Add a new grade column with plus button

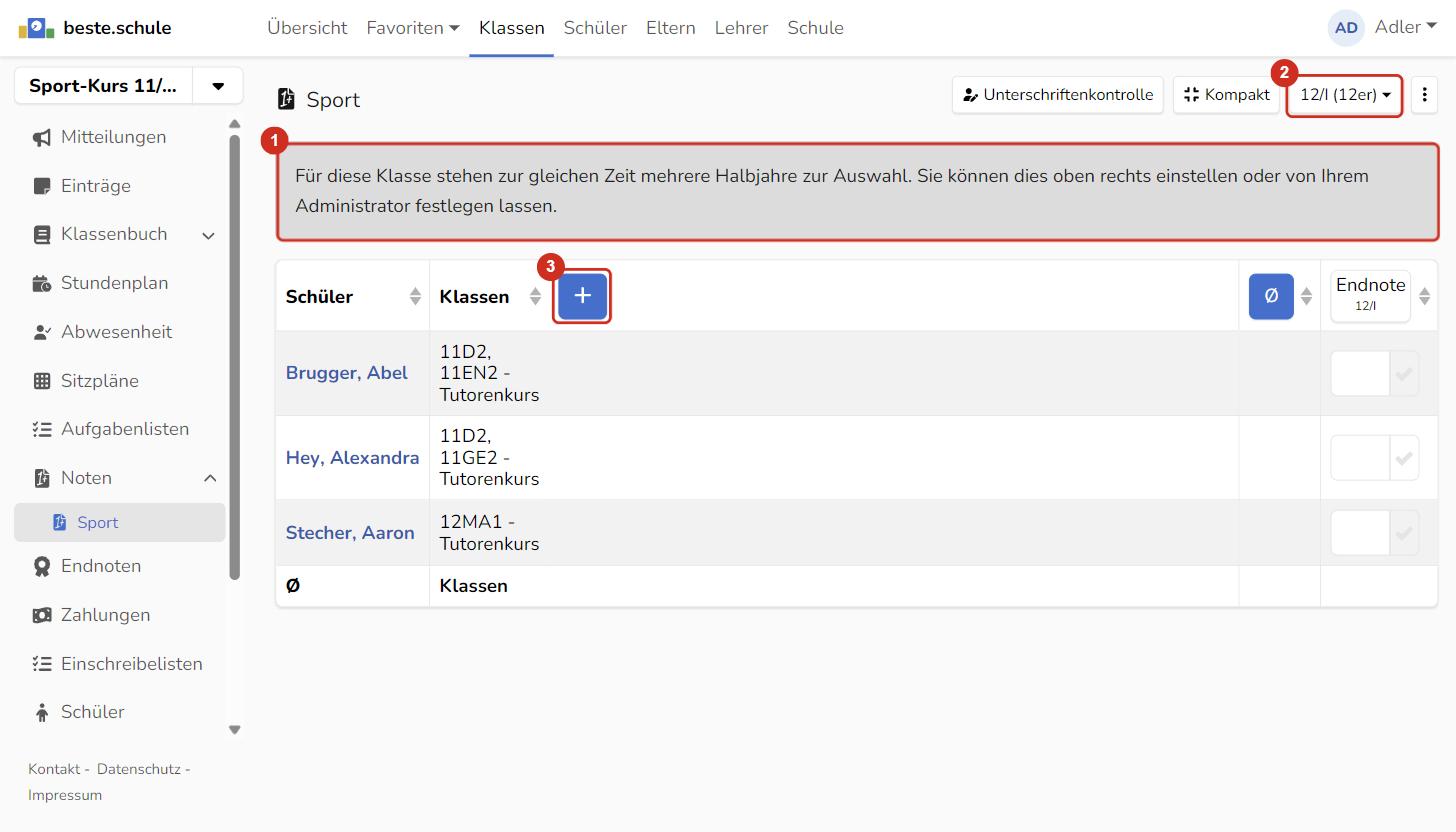point(582,296)
